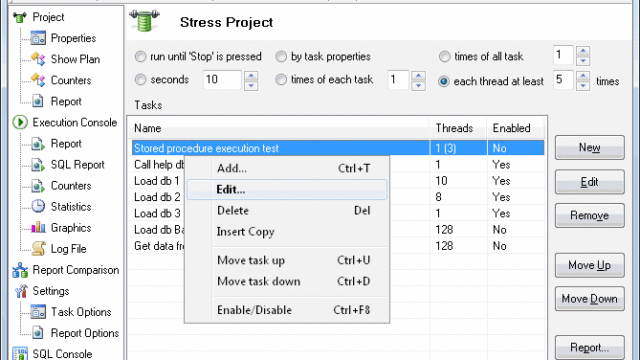Click the Report... button
This screenshot has height=360, width=640.
tap(589, 348)
